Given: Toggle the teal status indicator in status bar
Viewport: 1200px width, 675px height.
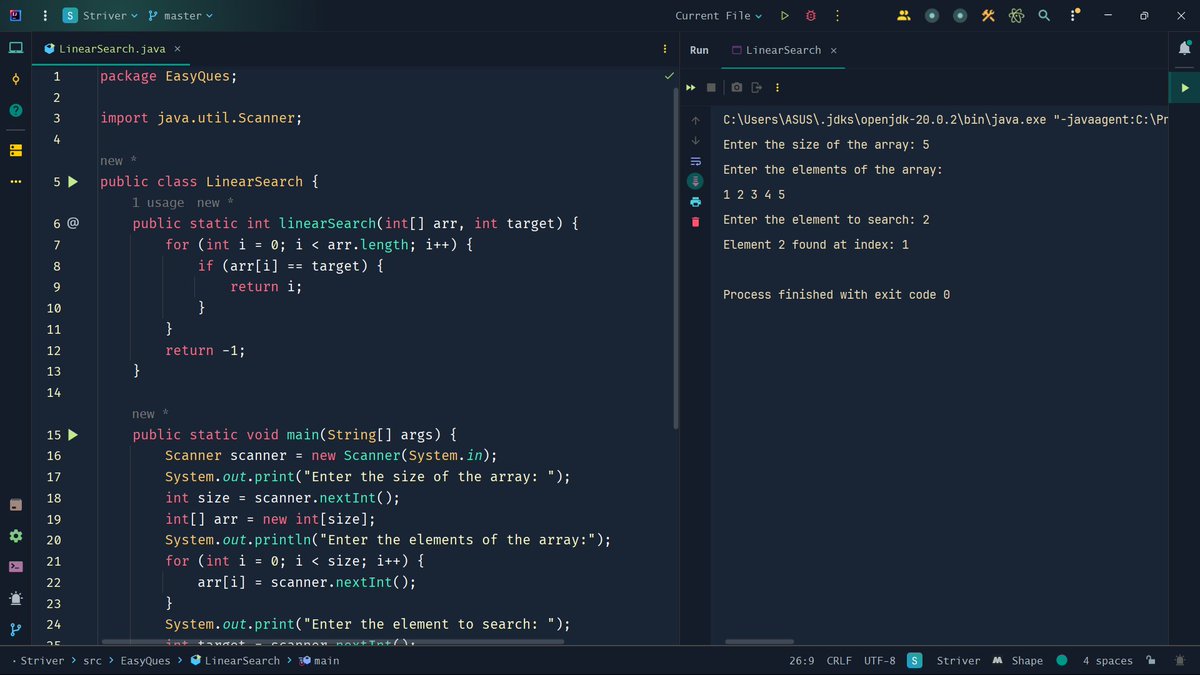Looking at the screenshot, I should pyautogui.click(x=1061, y=660).
